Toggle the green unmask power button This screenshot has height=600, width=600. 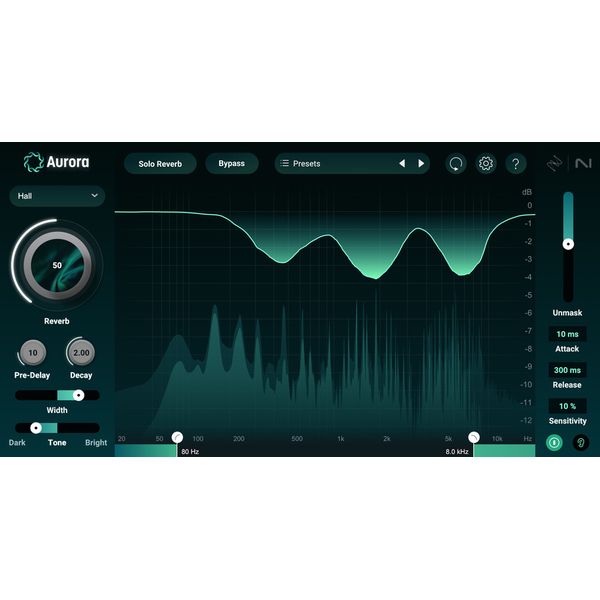[x=555, y=442]
